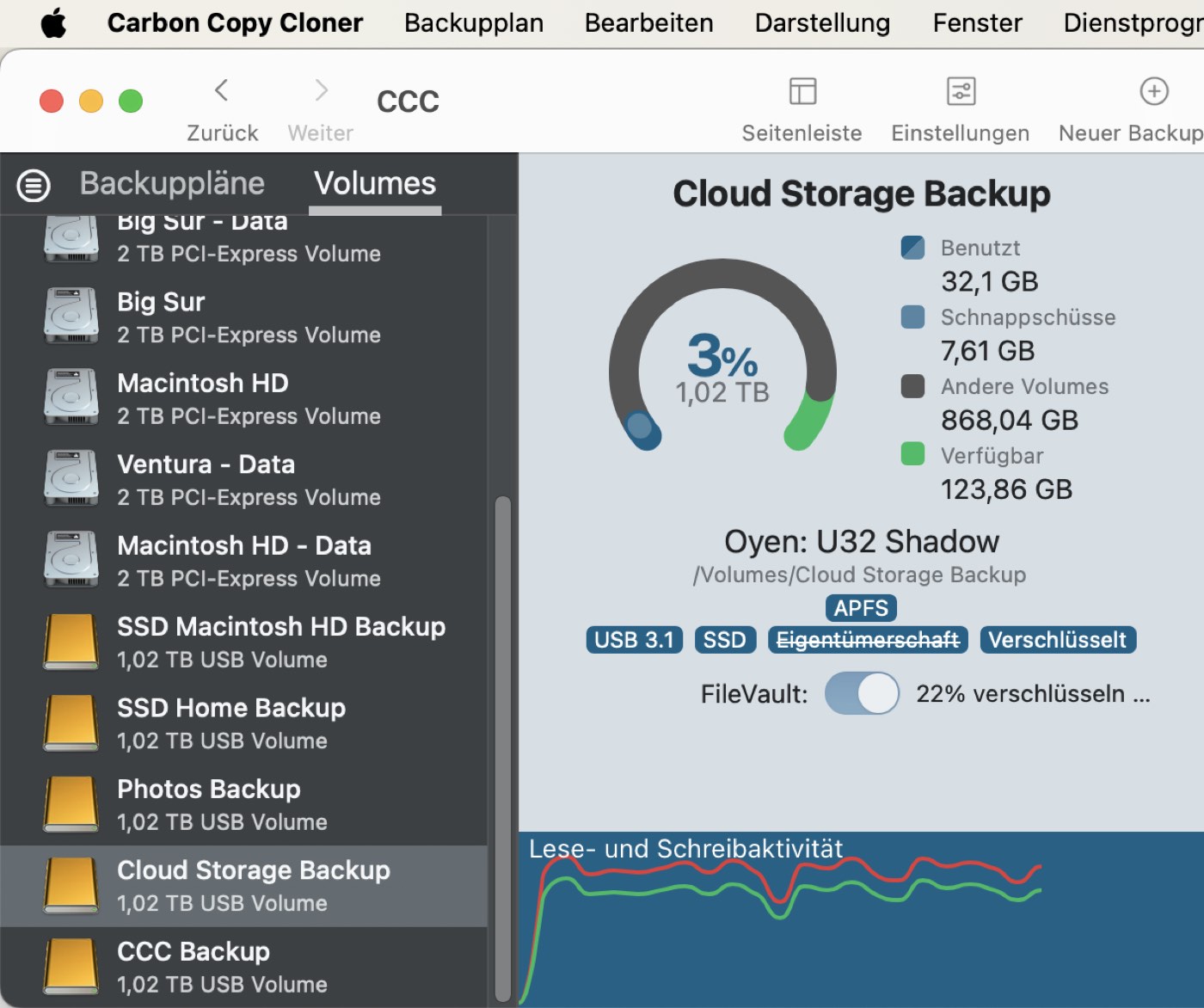Click the Verfügbar green color swatch
This screenshot has width=1204, height=1008.
912,453
